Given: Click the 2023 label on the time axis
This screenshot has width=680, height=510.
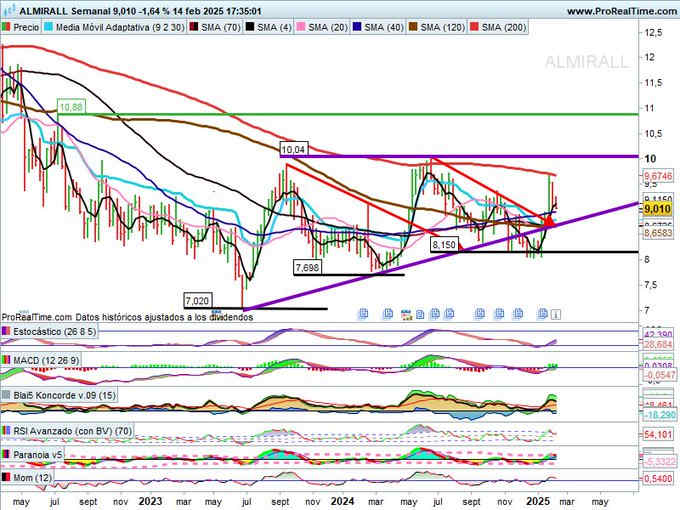Looking at the screenshot, I should 150,501.
